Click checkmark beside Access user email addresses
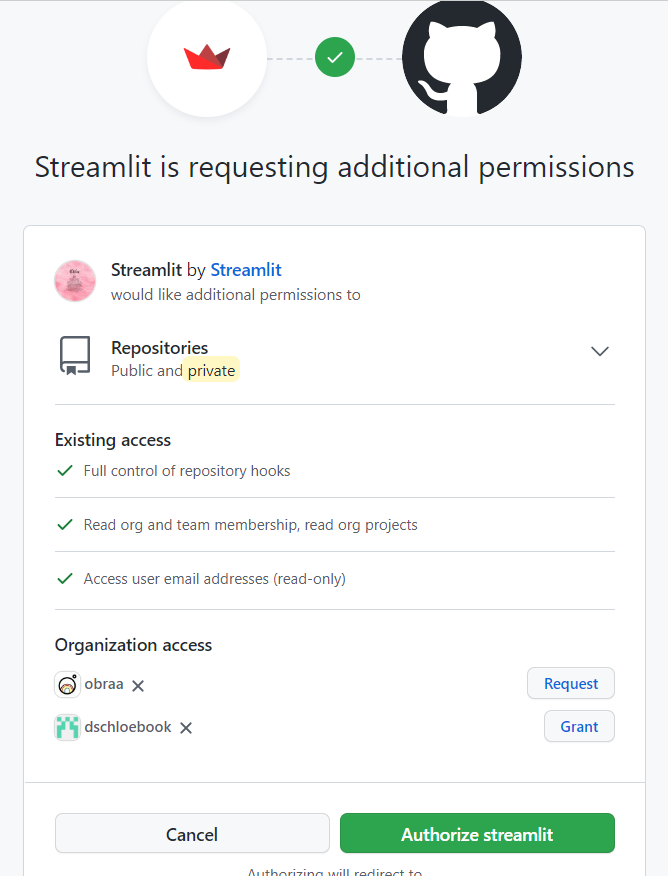 (65, 578)
